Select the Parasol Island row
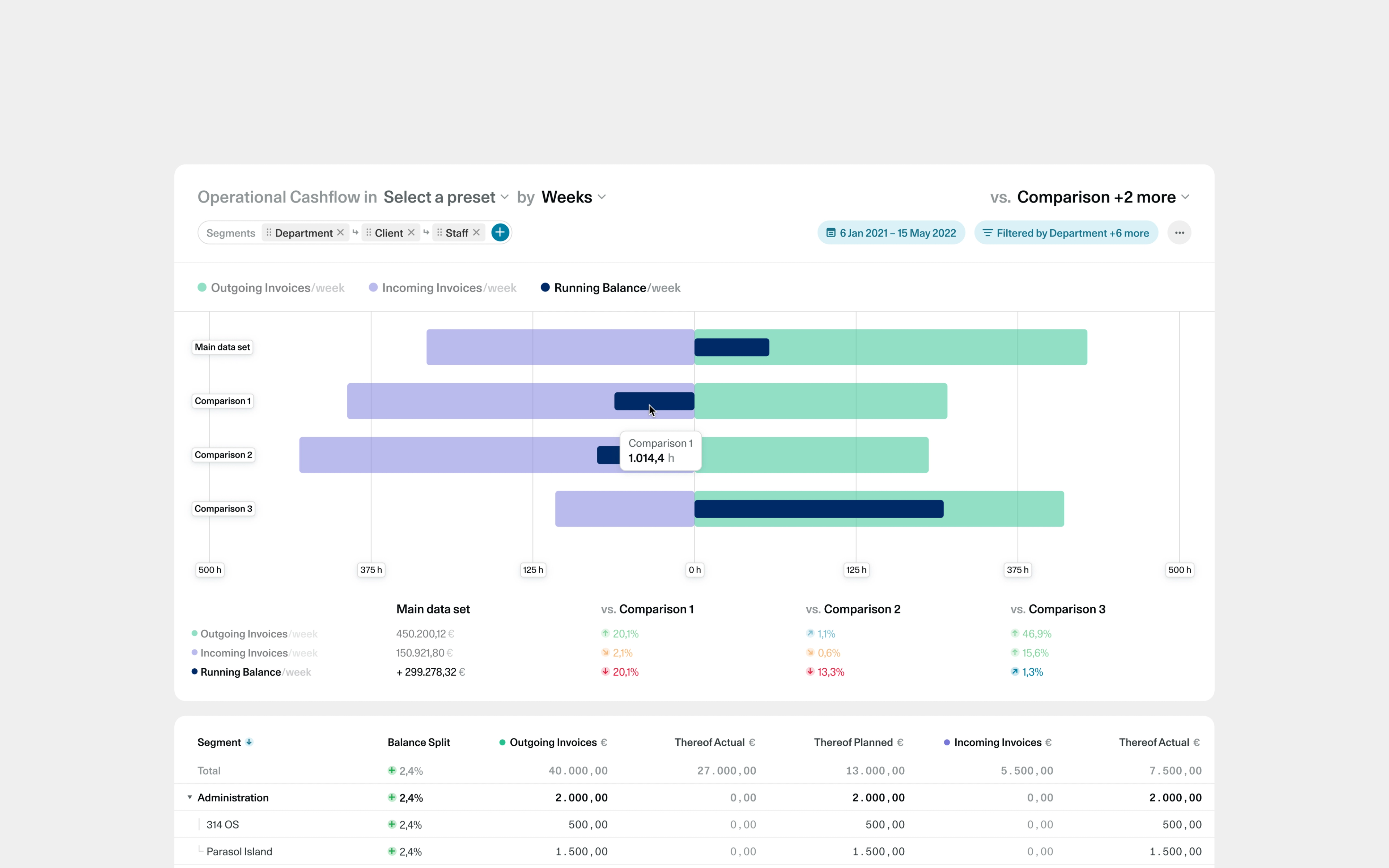1389x868 pixels. coord(694,851)
